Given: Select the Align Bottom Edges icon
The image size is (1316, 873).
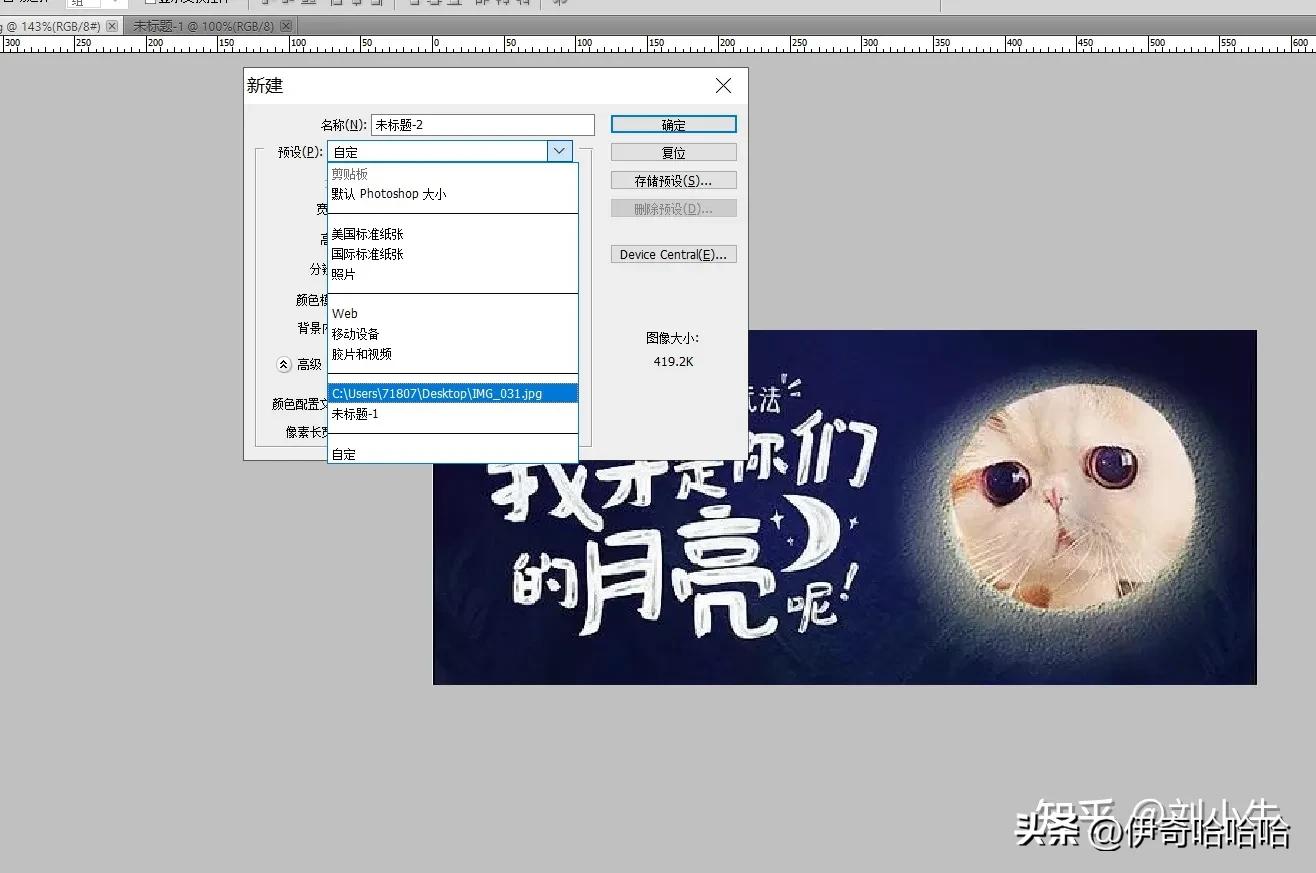Looking at the screenshot, I should [x=307, y=3].
